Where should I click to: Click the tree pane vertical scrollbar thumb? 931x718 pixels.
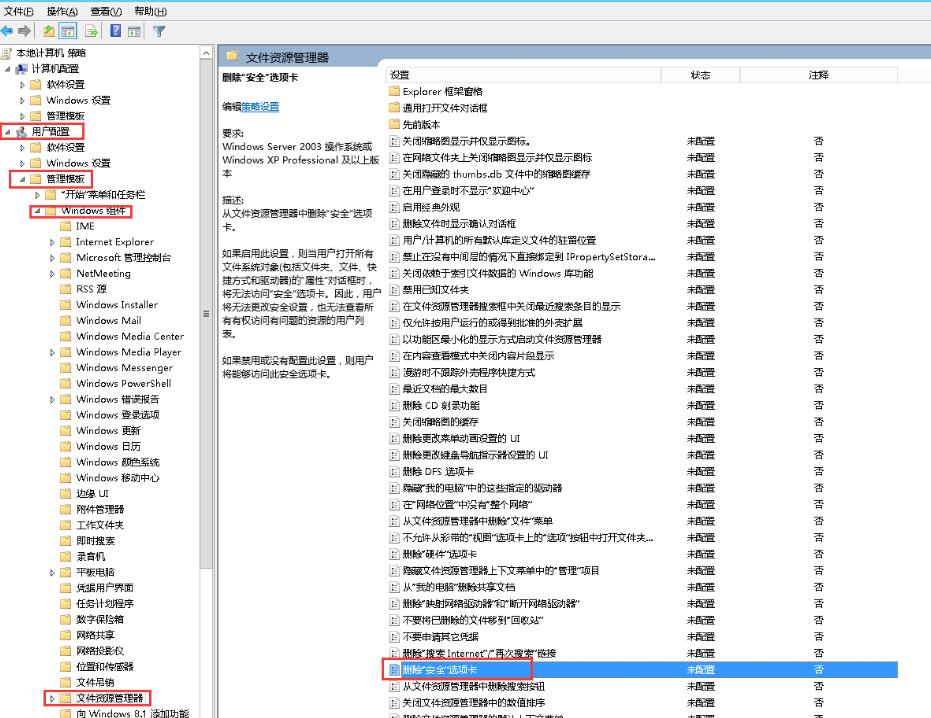coord(206,314)
